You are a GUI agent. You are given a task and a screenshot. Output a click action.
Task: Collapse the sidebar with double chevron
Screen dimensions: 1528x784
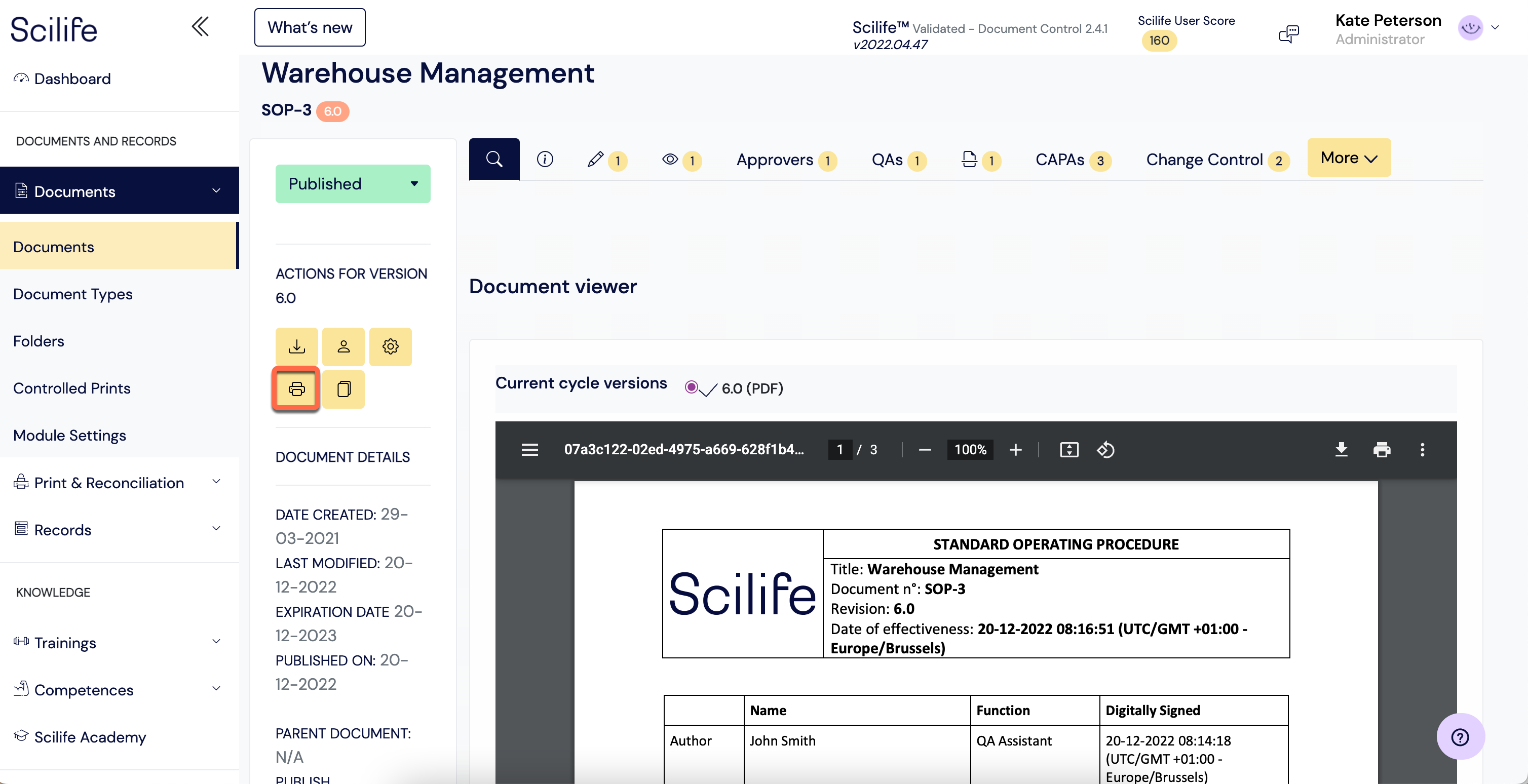click(200, 27)
